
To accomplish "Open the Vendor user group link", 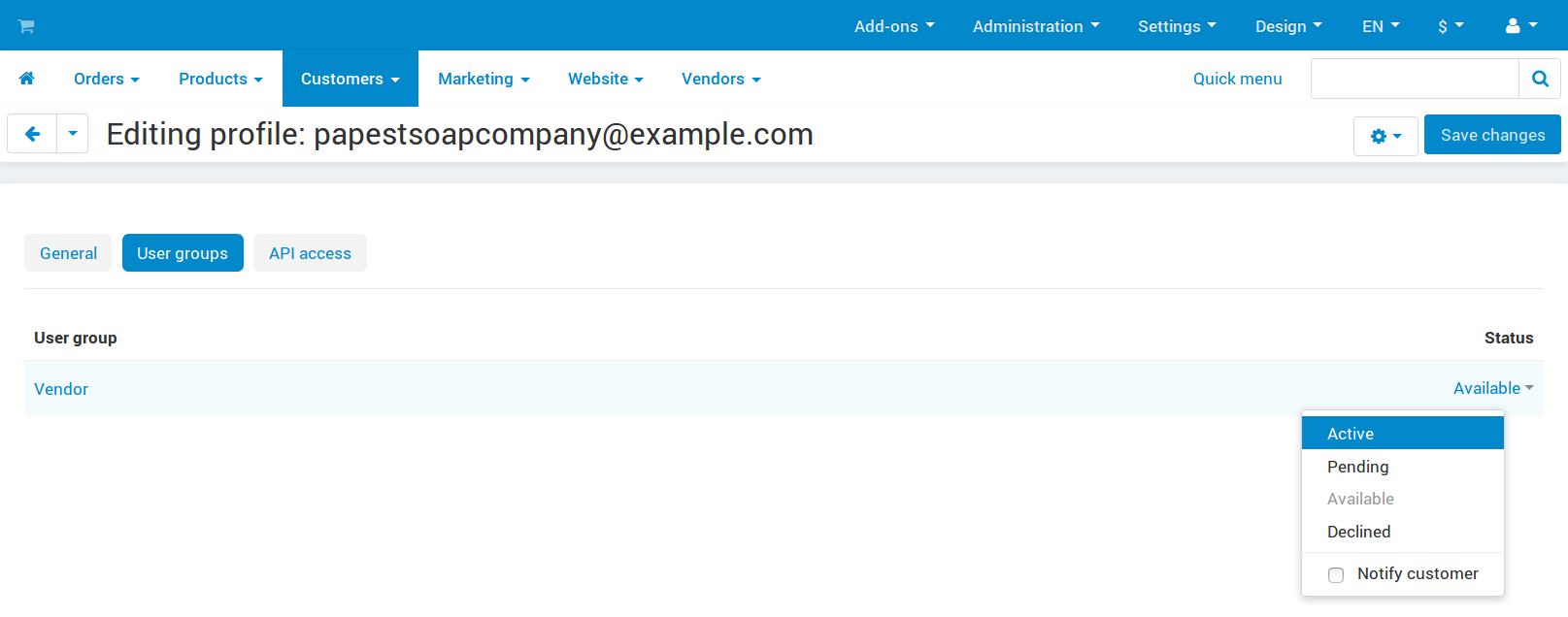I will [x=61, y=389].
